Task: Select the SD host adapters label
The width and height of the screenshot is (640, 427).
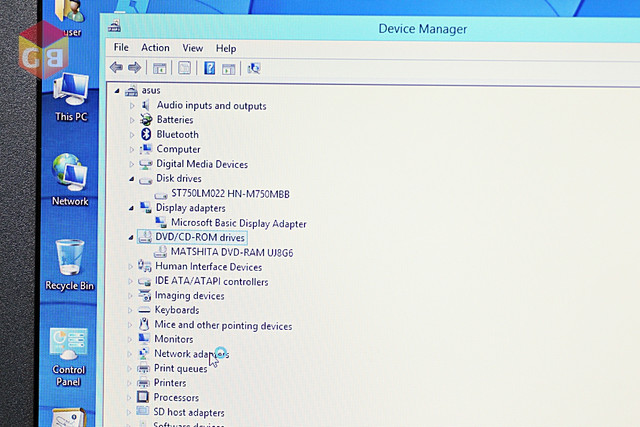Action: (x=189, y=412)
